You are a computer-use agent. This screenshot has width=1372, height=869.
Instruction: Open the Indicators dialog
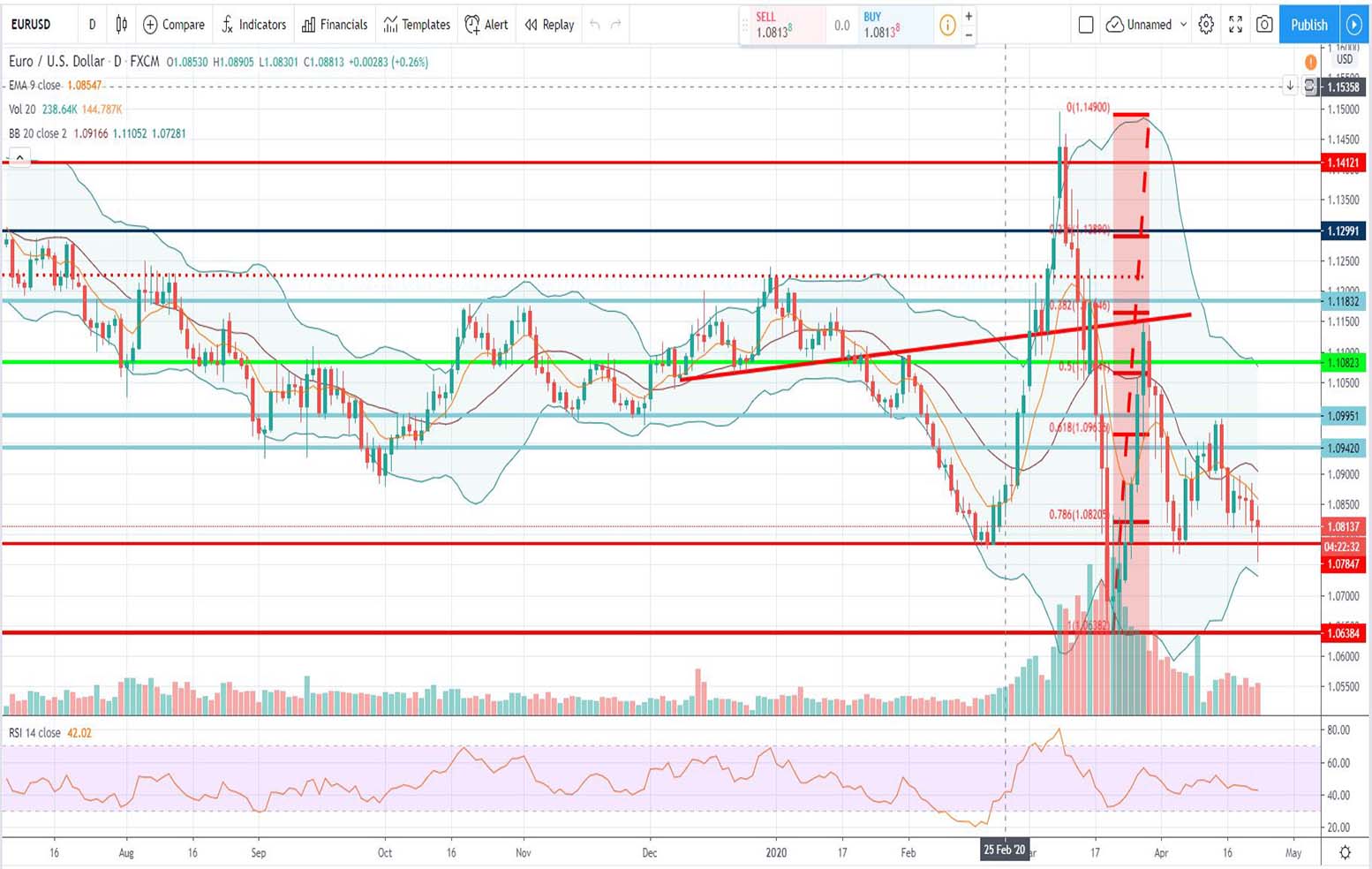253,25
